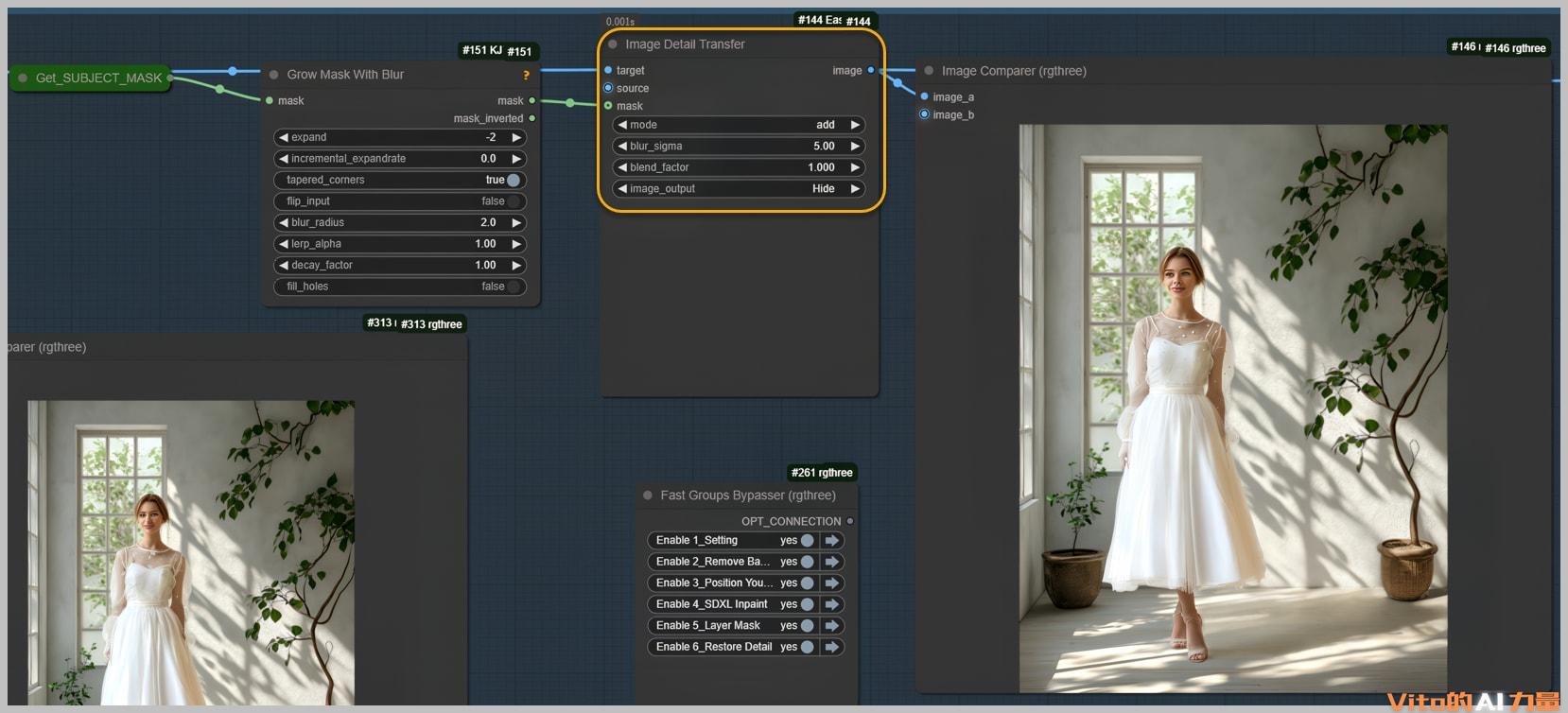Image resolution: width=1568 pixels, height=713 pixels.
Task: Enable the fill_holes option
Action: (x=514, y=287)
